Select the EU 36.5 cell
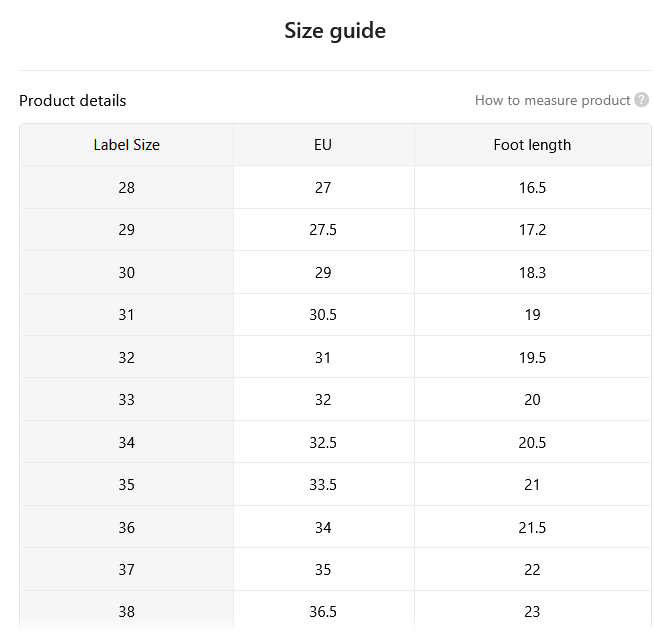This screenshot has height=635, width=654. coord(323,612)
